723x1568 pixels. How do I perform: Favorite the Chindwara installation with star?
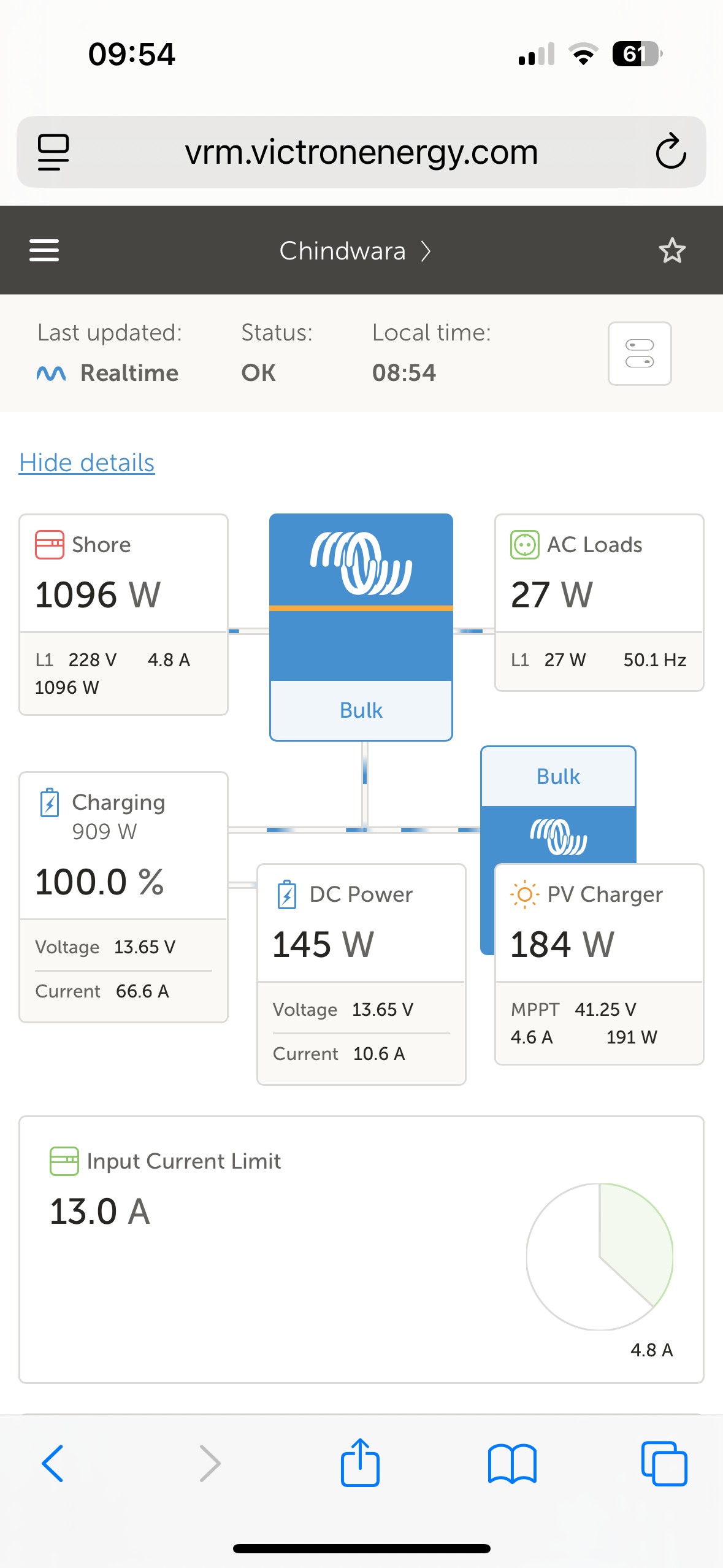tap(672, 250)
